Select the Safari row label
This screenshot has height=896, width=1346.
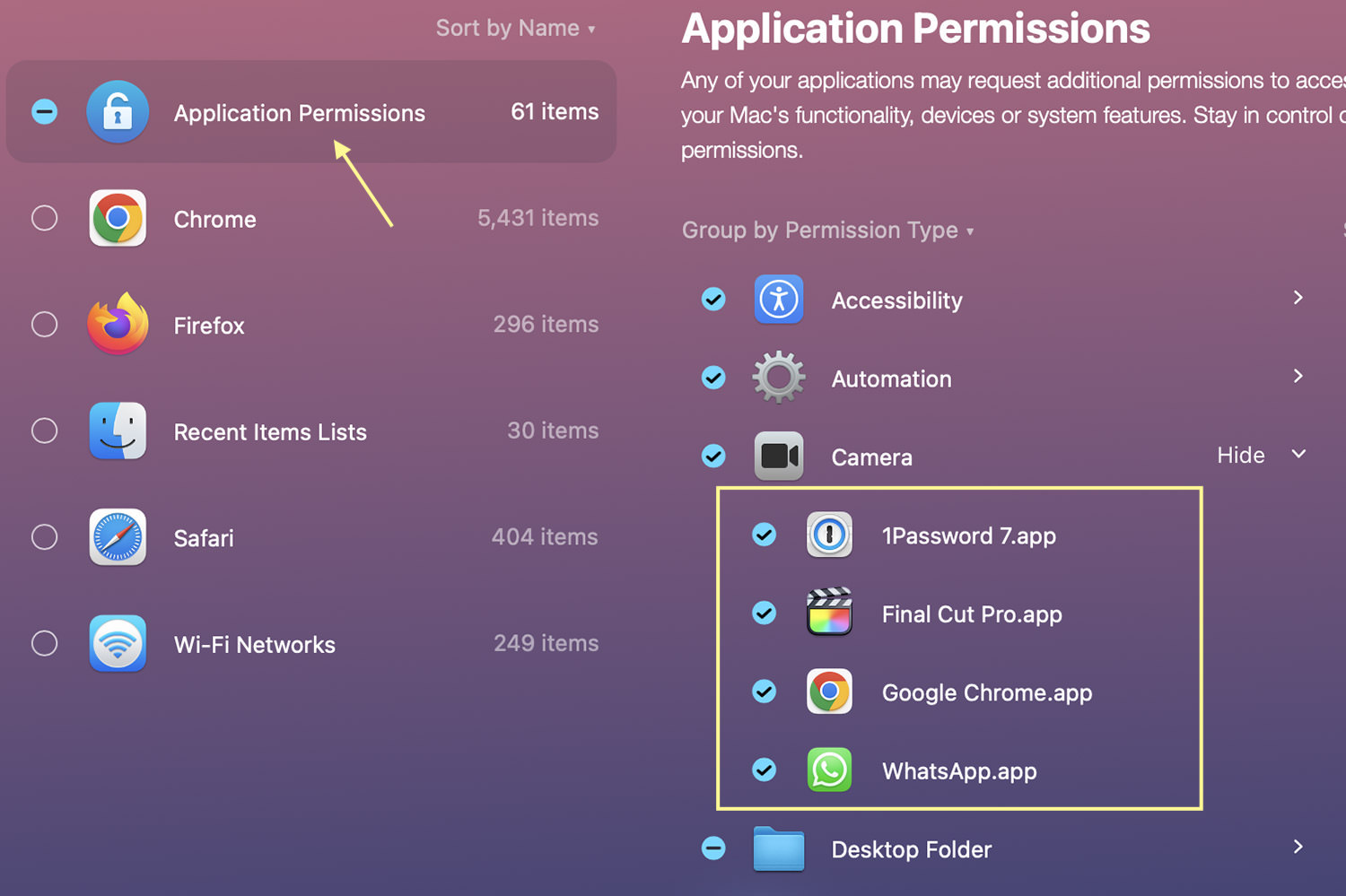click(x=204, y=538)
